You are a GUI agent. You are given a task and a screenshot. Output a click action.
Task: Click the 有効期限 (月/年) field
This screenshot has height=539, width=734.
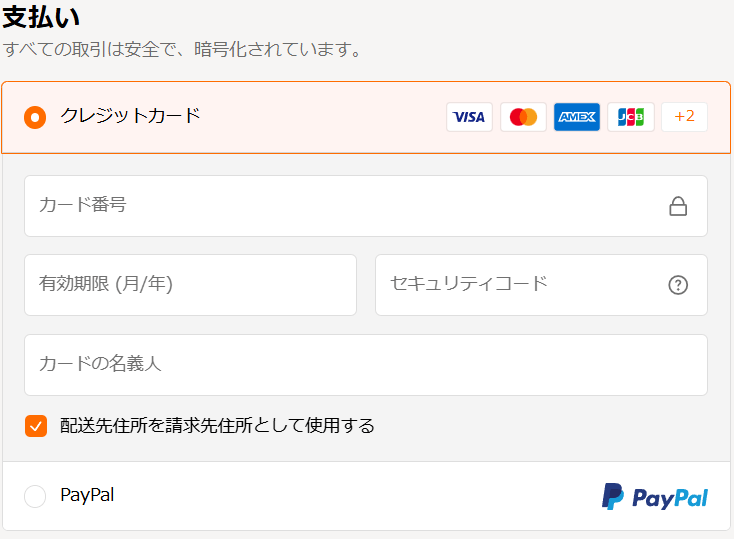[190, 285]
